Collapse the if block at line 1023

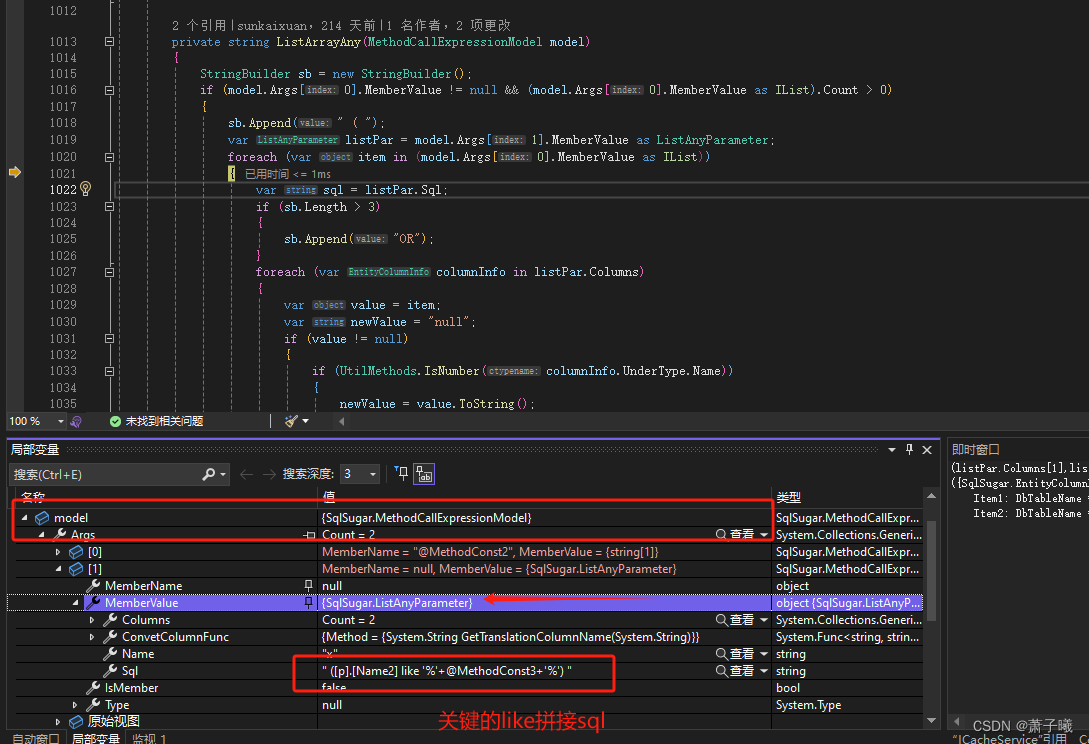[x=109, y=206]
